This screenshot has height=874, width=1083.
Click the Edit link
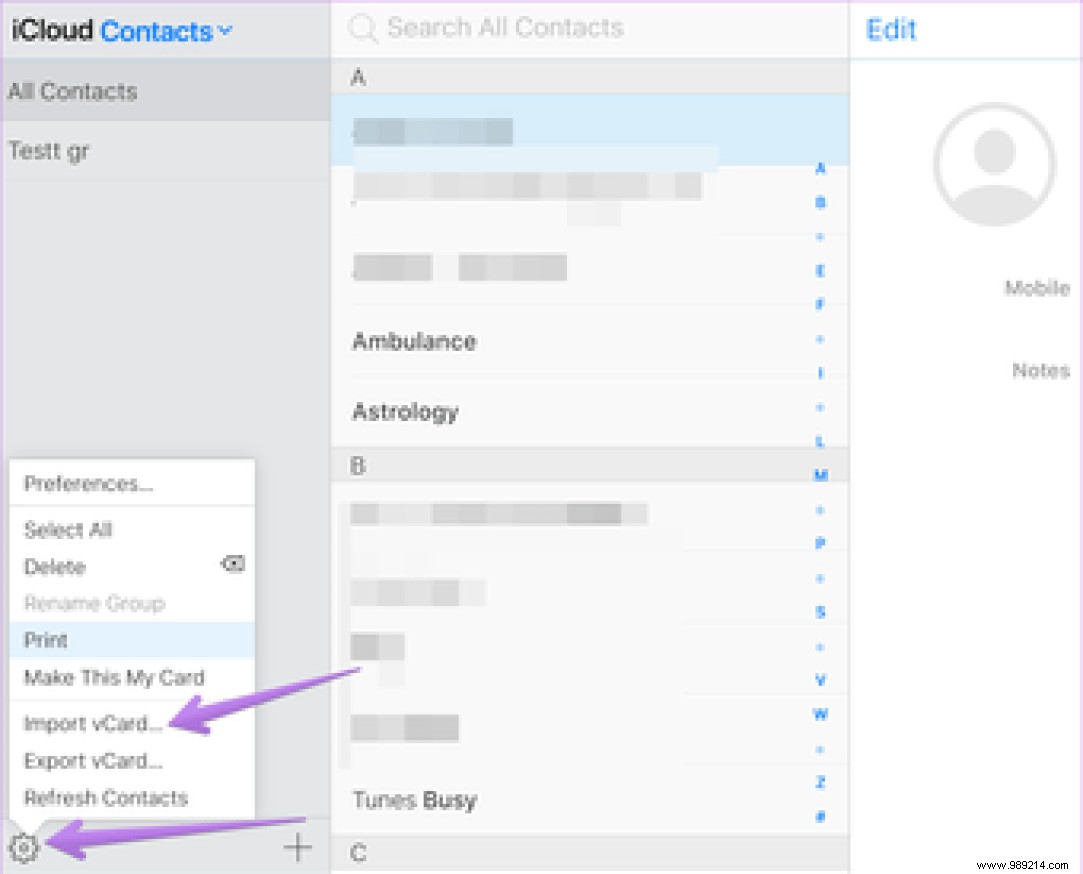890,30
